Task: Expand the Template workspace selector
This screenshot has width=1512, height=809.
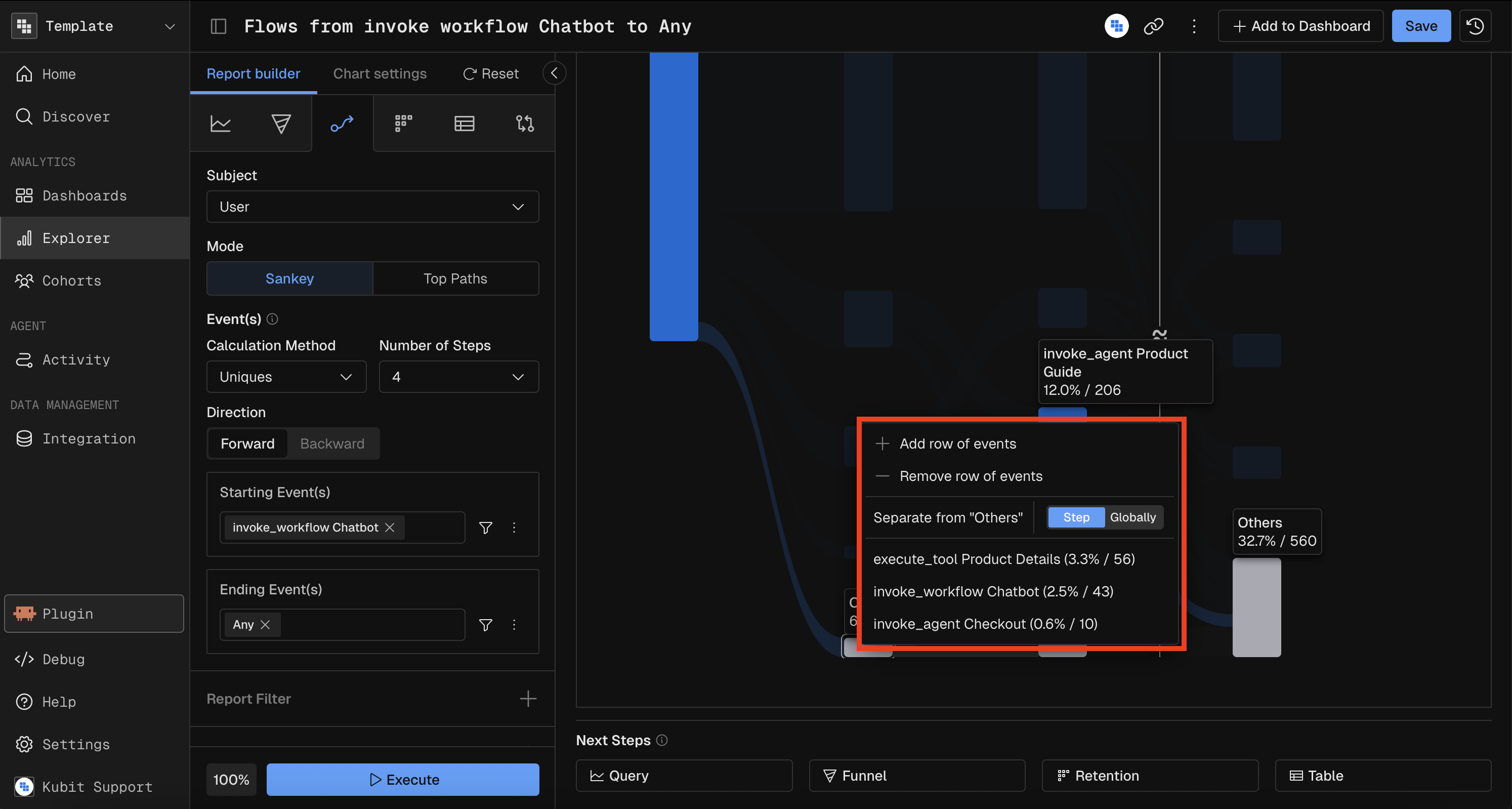Action: tap(95, 26)
